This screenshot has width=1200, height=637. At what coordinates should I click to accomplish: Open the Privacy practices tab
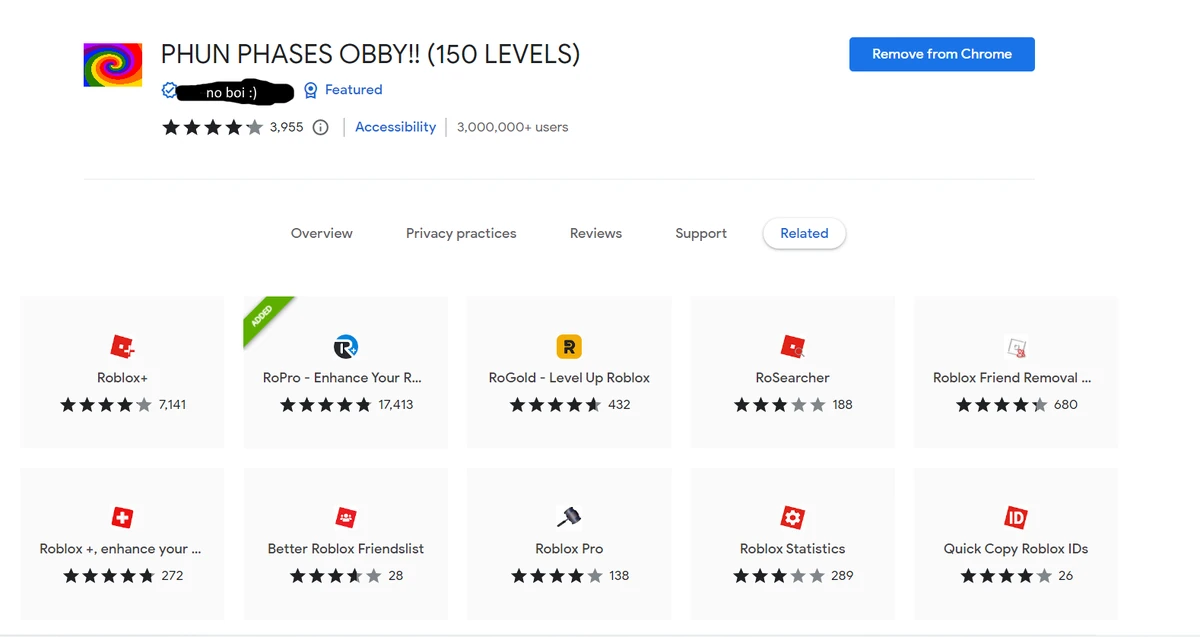click(461, 232)
